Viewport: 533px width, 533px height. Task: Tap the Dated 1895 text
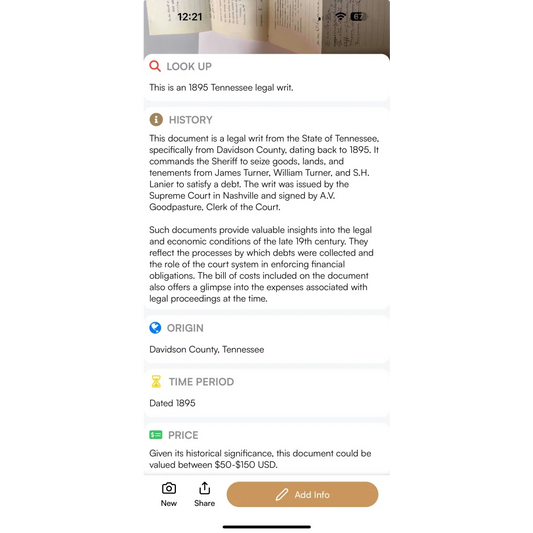[172, 403]
